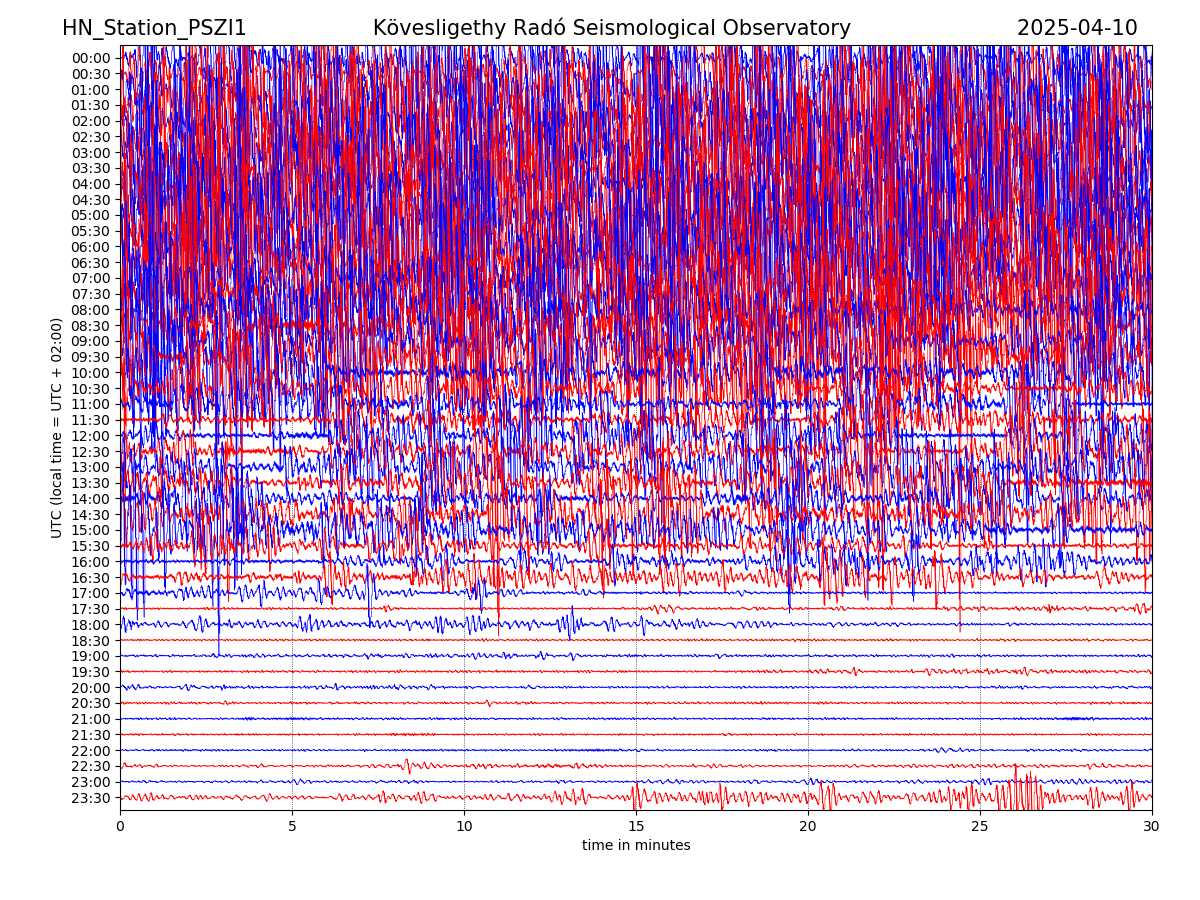Select the 20:30 row label
The height and width of the screenshot is (900, 1200).
click(90, 704)
